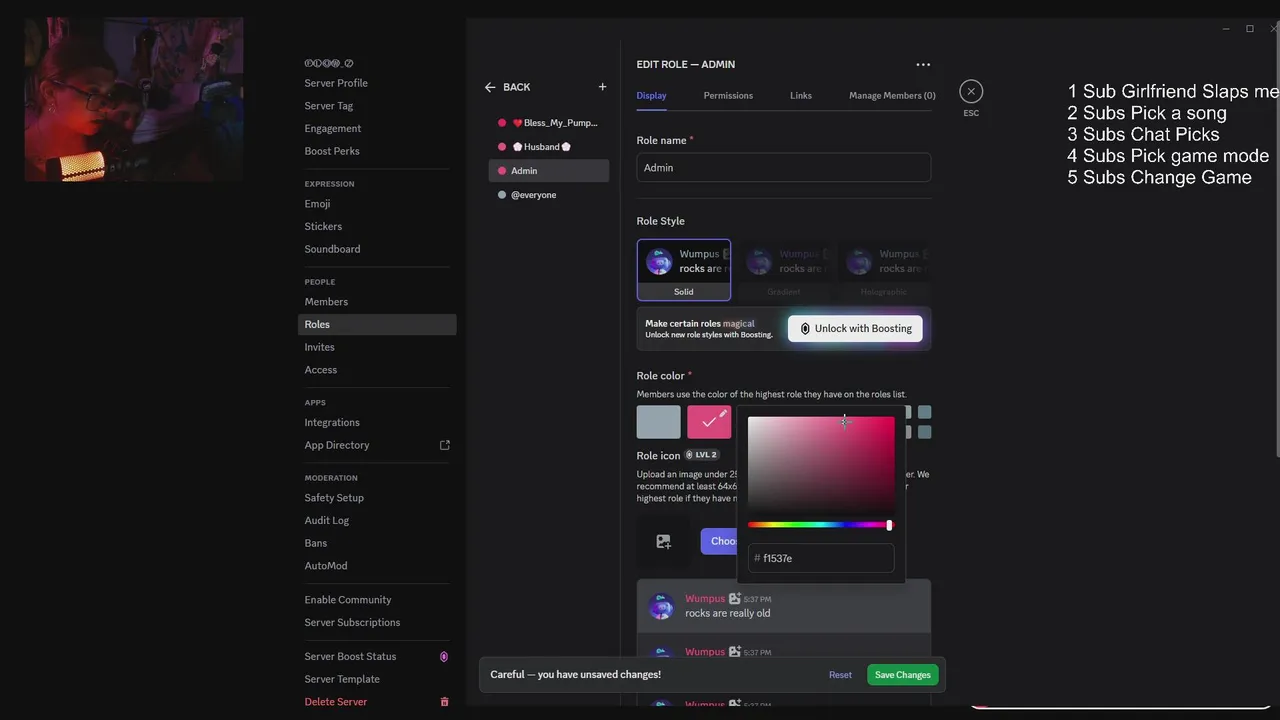Click the hex color input field
Viewport: 1280px width, 720px height.
pos(821,558)
